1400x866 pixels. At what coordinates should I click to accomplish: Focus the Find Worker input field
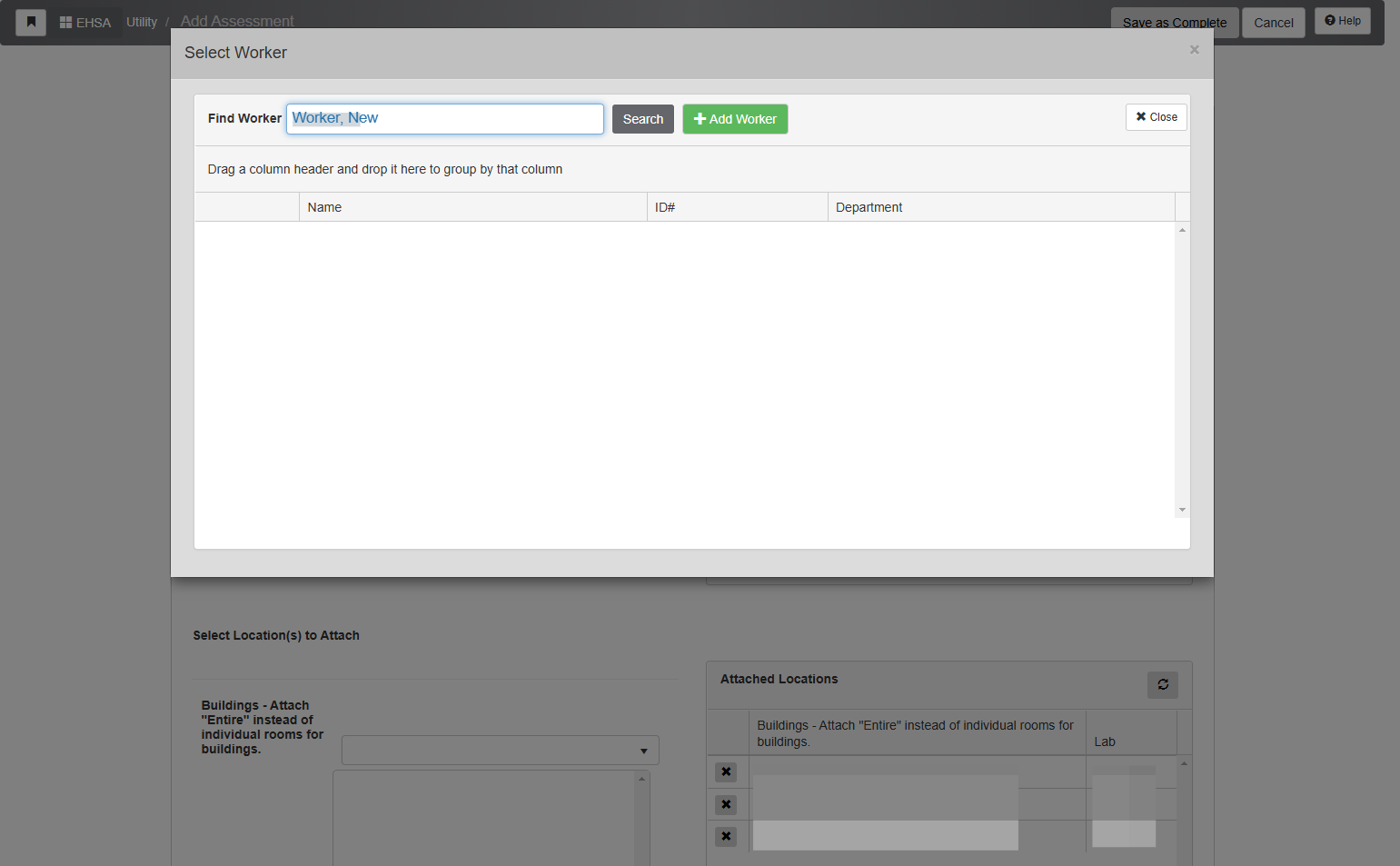coord(445,119)
